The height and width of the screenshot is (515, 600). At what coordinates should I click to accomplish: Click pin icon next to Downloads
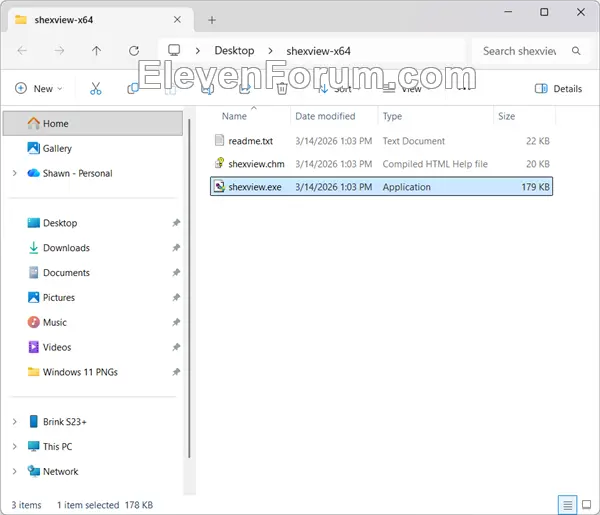[176, 248]
